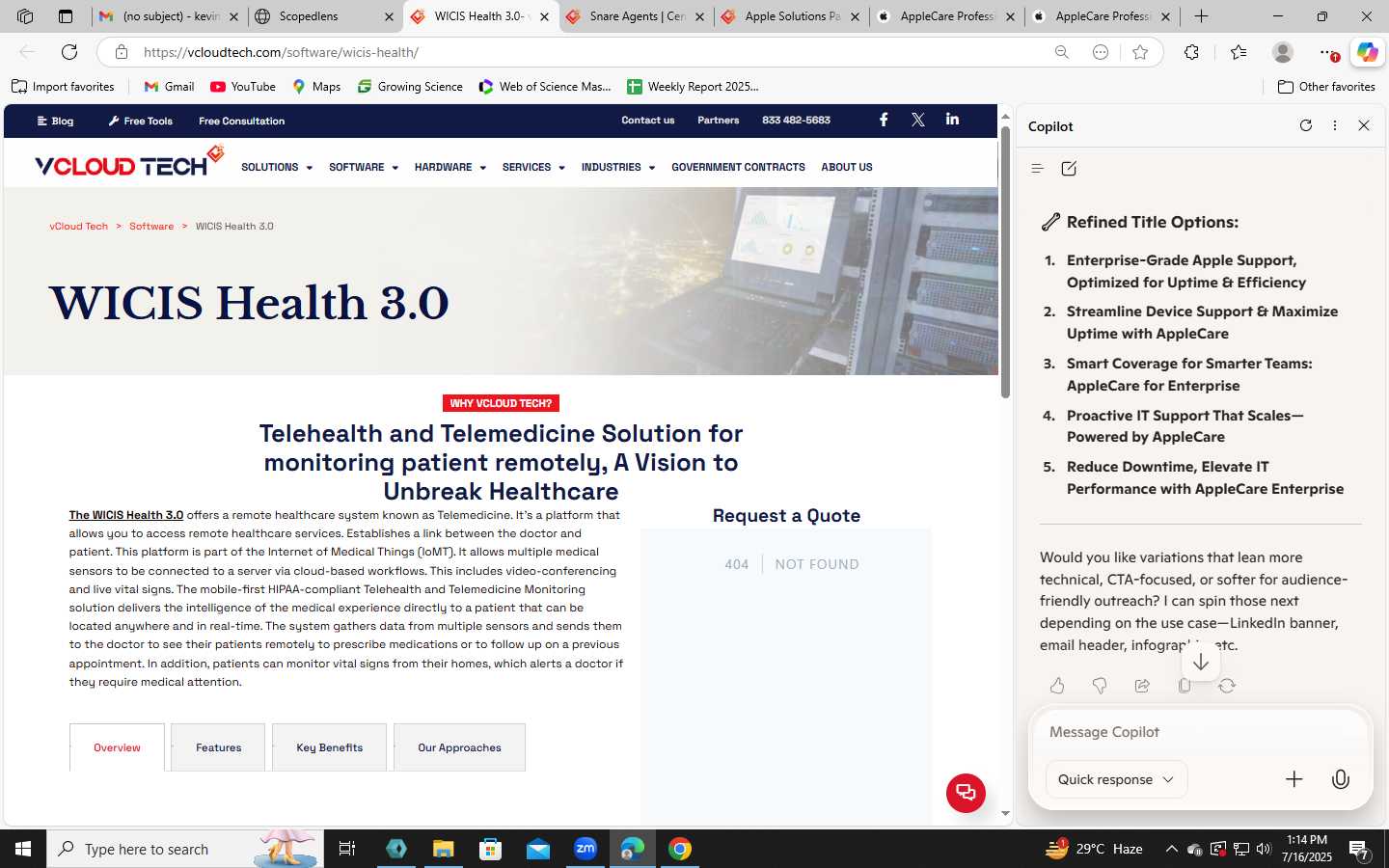Thumbs down the Copilot response

1100,686
